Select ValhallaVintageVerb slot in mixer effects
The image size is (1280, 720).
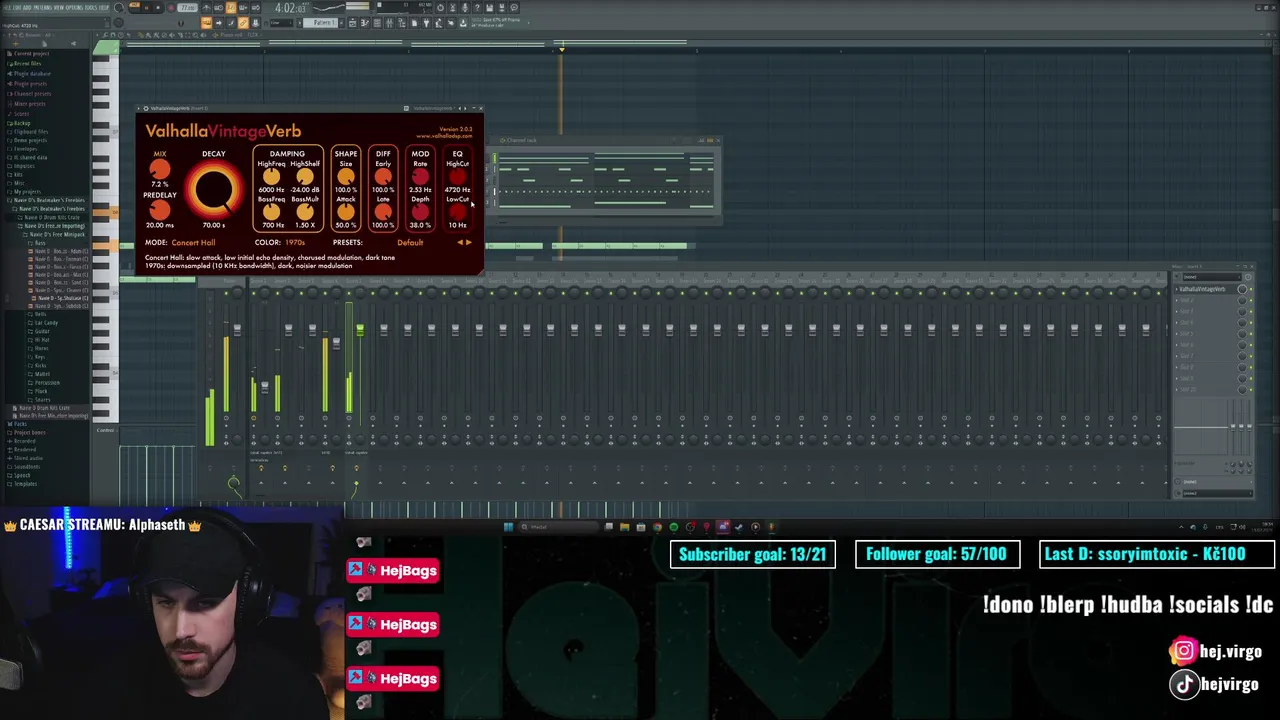[1205, 289]
